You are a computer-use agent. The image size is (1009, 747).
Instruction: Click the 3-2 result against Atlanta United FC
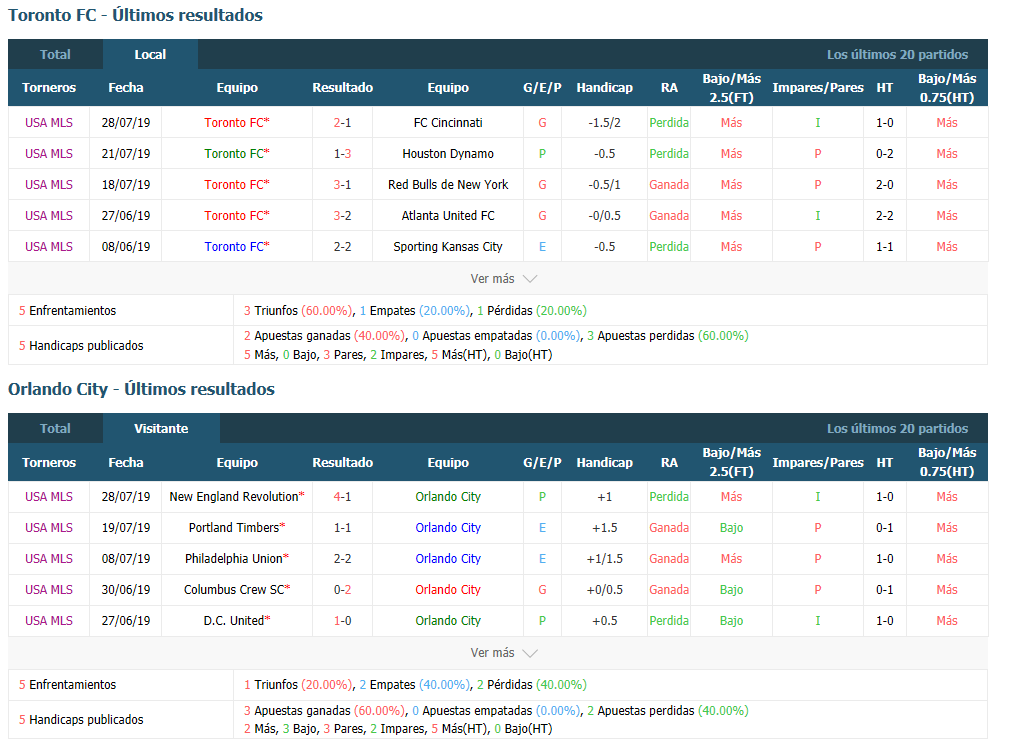[x=342, y=216]
